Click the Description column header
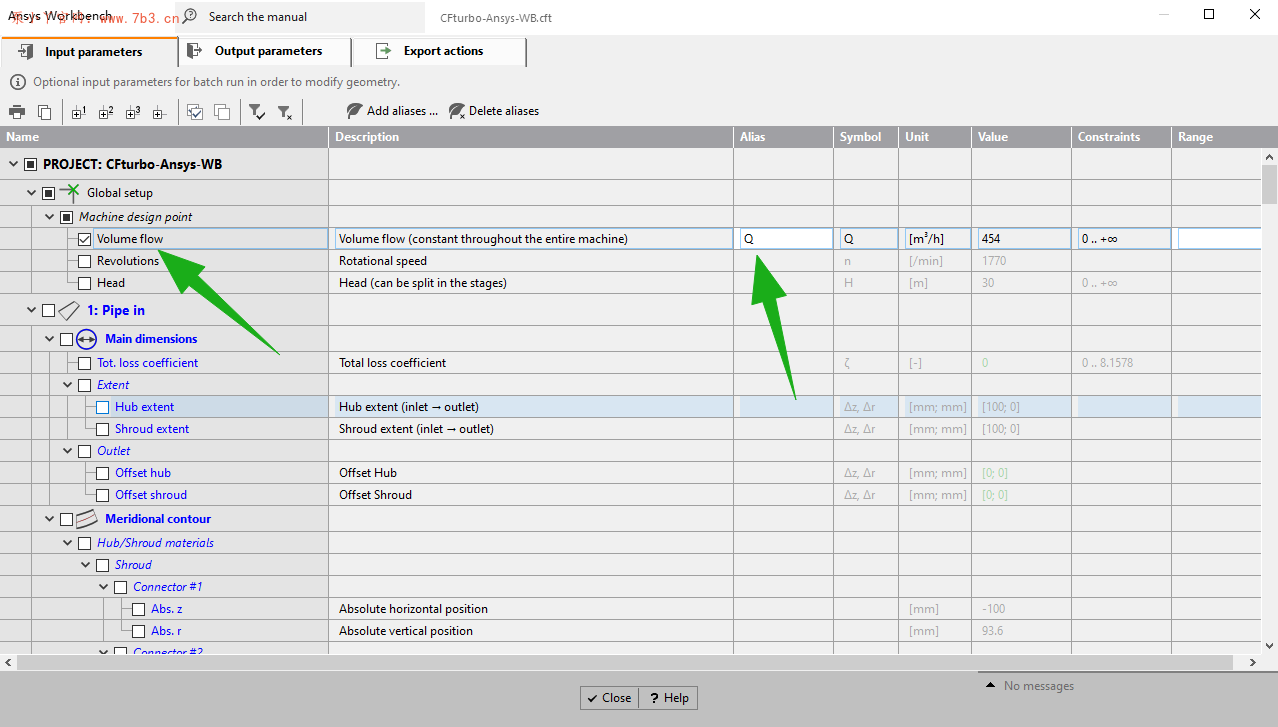Image resolution: width=1278 pixels, height=727 pixels. tap(531, 137)
